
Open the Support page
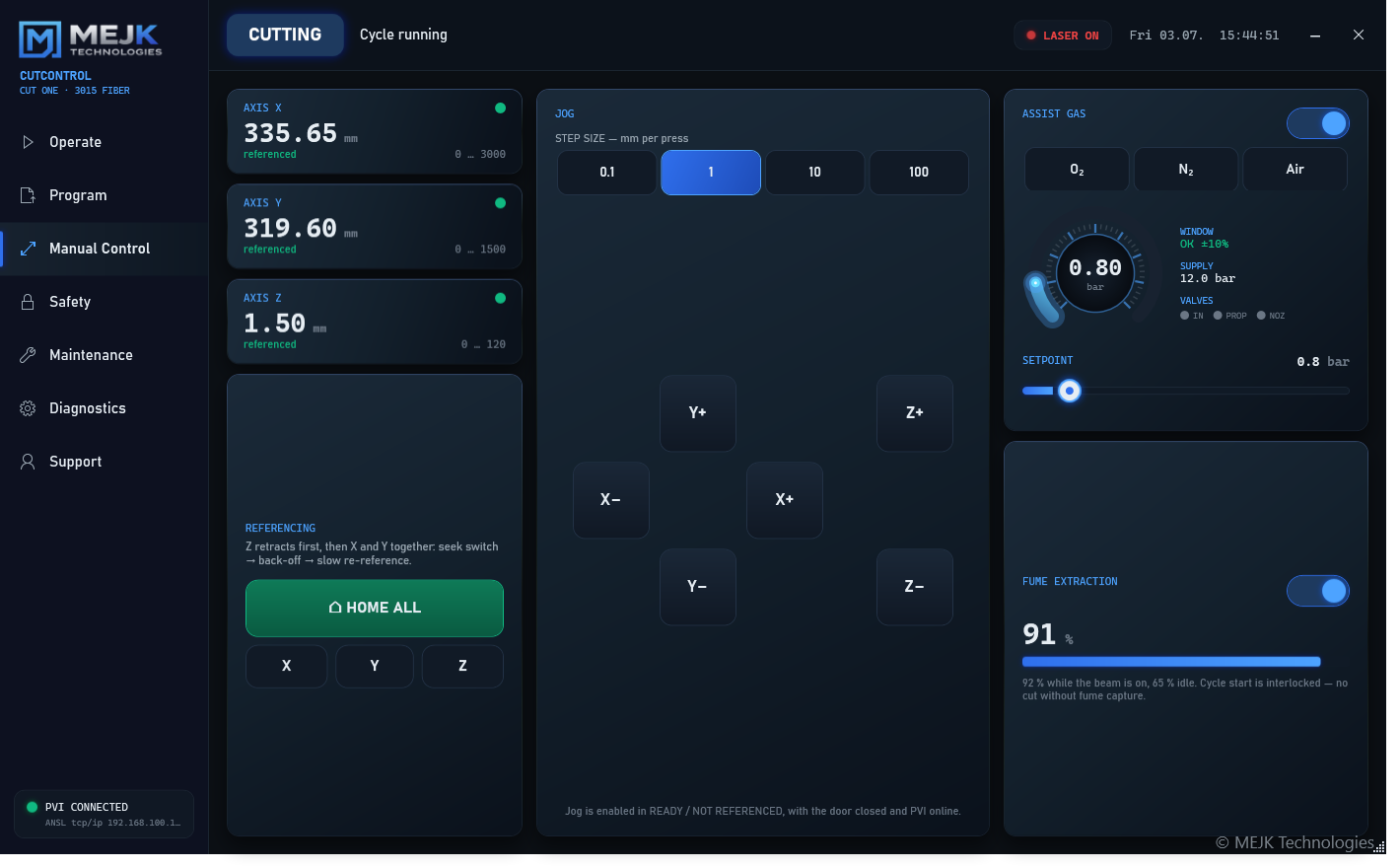(x=105, y=462)
